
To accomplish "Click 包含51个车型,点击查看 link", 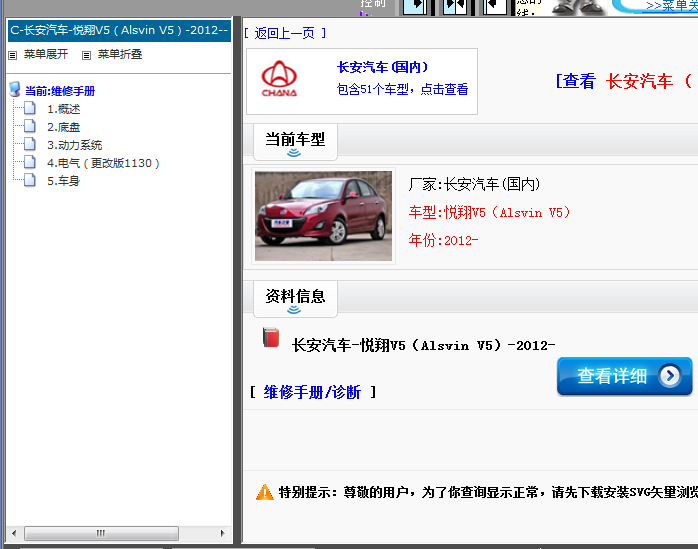I will (402, 89).
